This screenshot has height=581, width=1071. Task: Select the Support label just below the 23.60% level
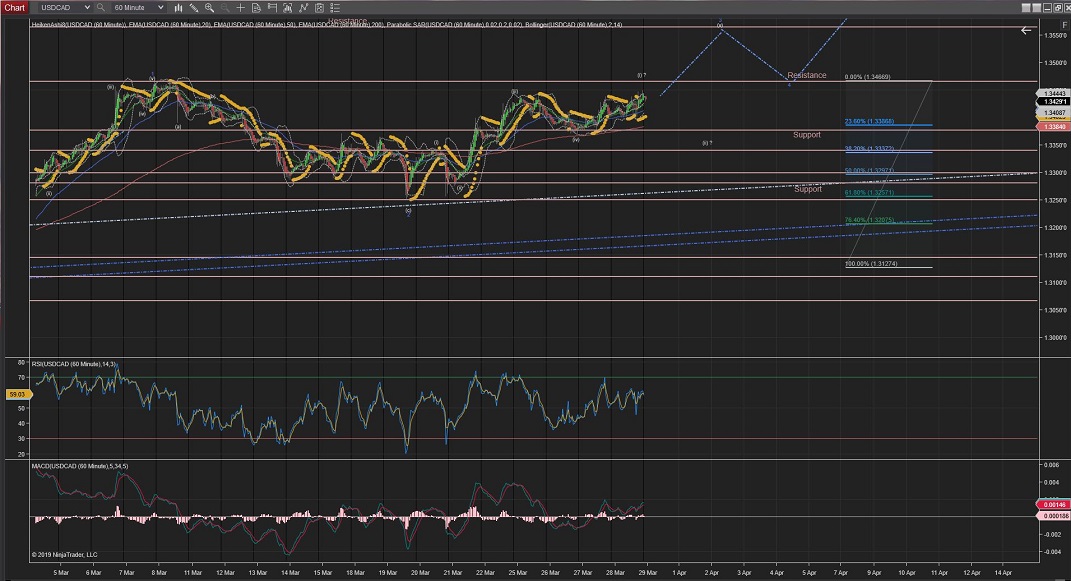click(x=807, y=134)
